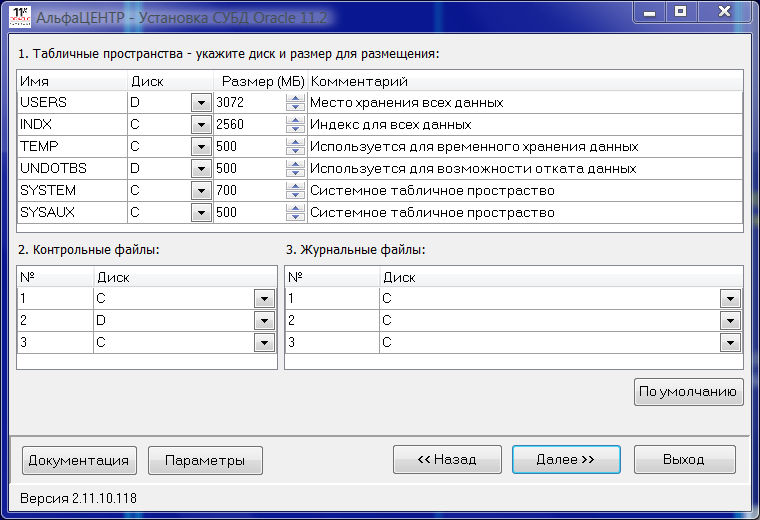This screenshot has height=520, width=760.
Task: Click the Размер (МБ) column header
Action: tap(261, 81)
